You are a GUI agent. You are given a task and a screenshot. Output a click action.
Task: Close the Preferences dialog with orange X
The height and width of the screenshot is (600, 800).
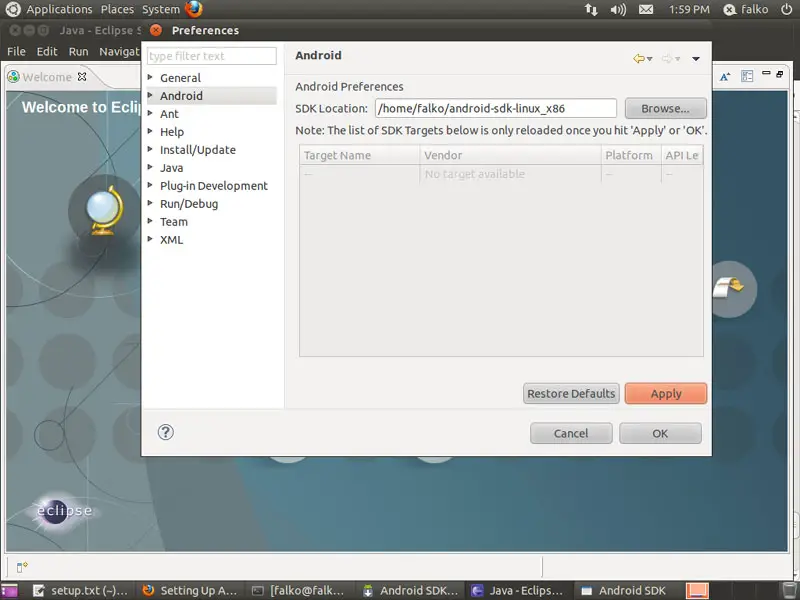(156, 30)
